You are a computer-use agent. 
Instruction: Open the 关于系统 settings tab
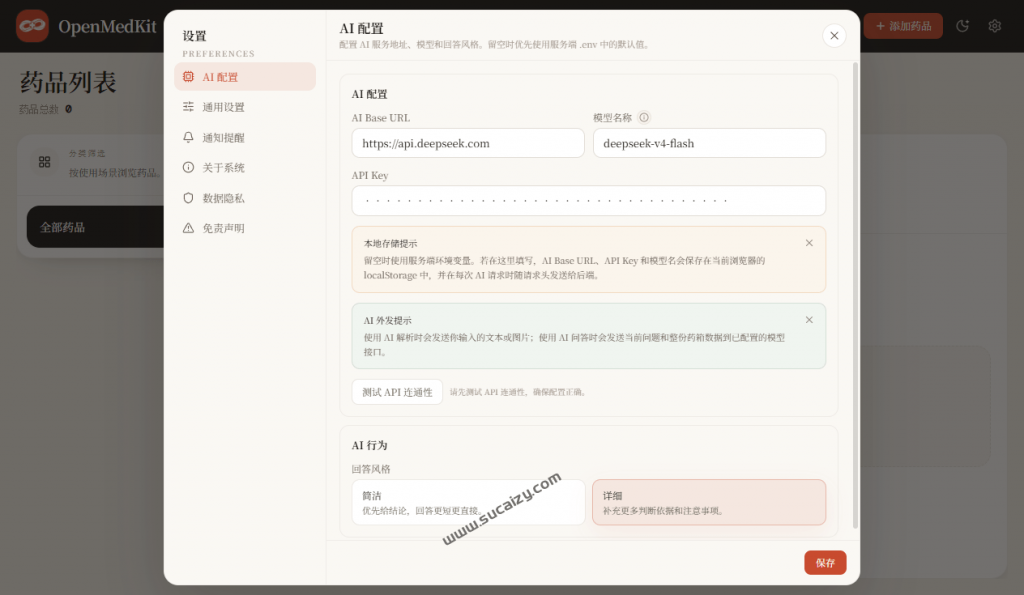245,167
